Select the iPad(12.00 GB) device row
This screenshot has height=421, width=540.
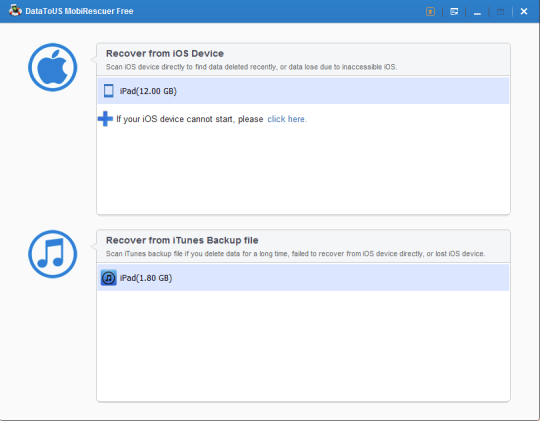[x=303, y=91]
